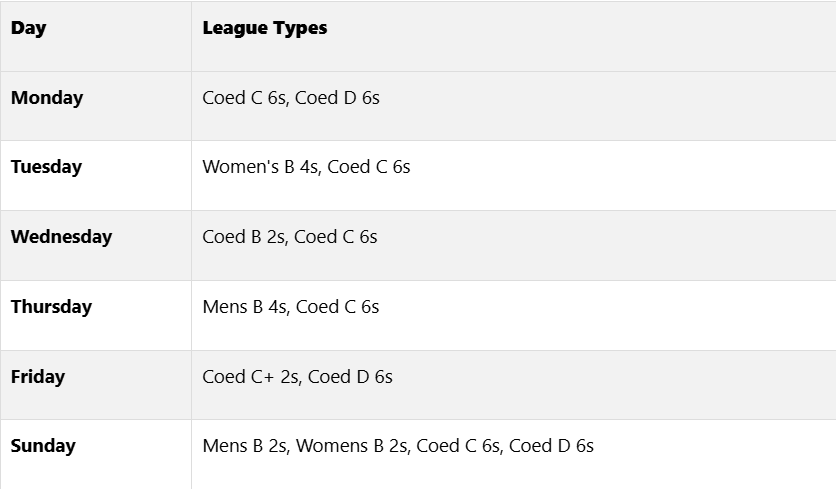The width and height of the screenshot is (836, 489).
Task: Select the Monday row label
Action: (x=47, y=98)
